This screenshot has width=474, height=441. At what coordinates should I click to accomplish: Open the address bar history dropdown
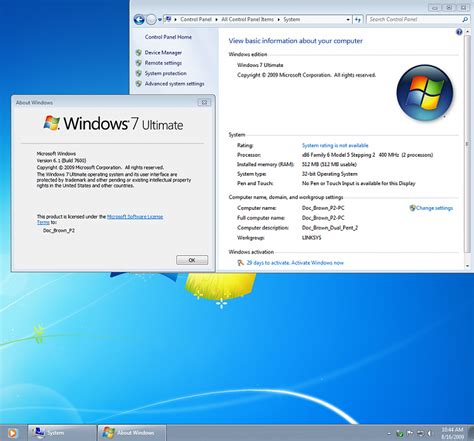coord(348,20)
